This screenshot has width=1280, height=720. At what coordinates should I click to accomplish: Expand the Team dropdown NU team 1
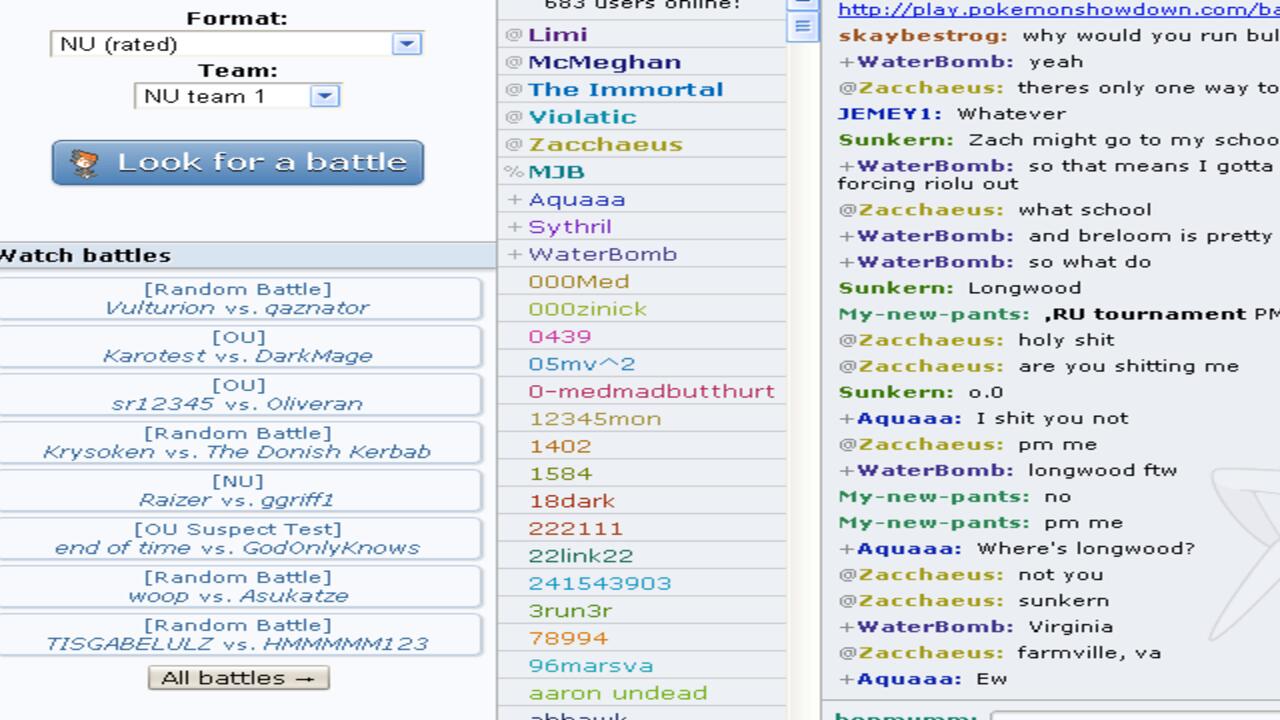click(237, 96)
